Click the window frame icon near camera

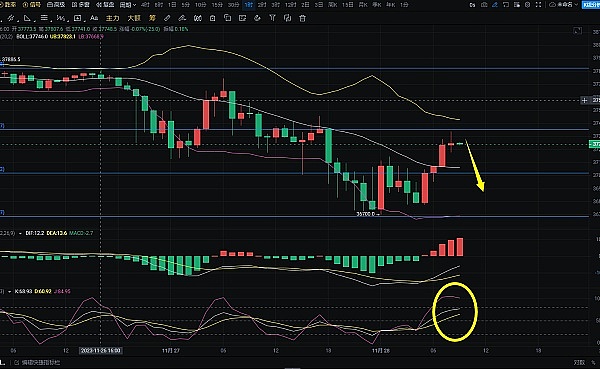506,5
